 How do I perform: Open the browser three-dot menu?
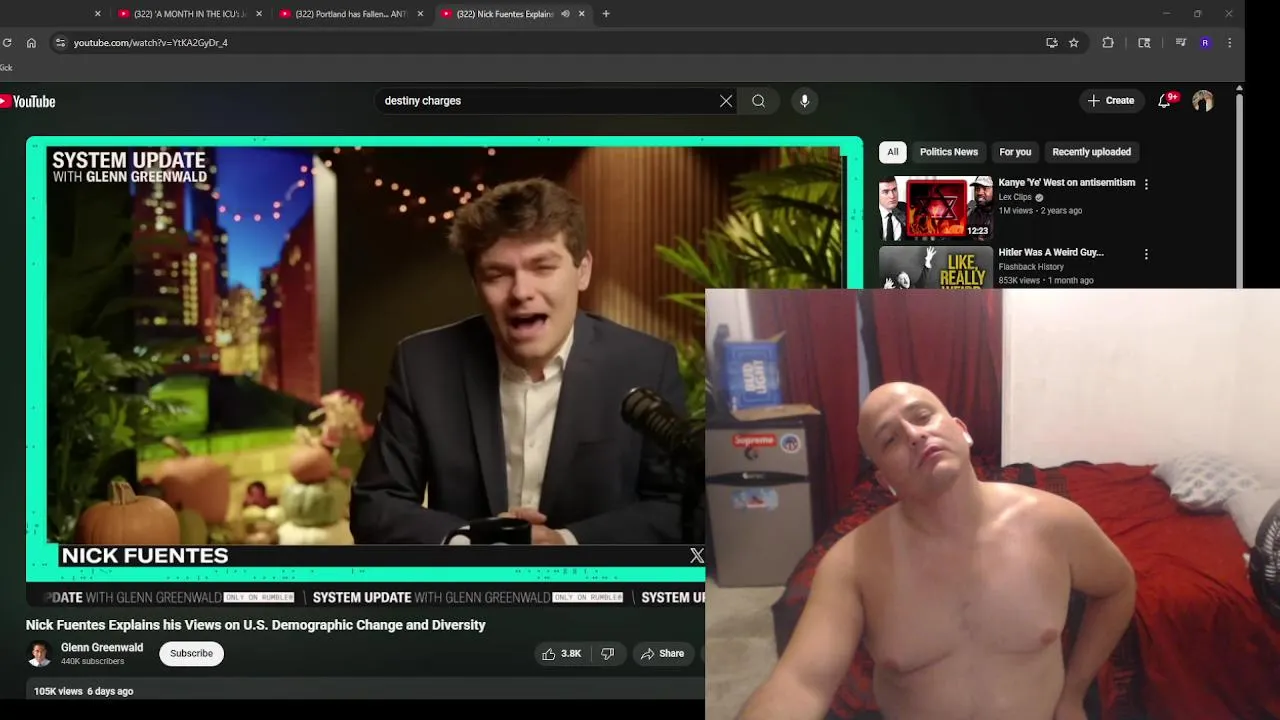(1229, 43)
